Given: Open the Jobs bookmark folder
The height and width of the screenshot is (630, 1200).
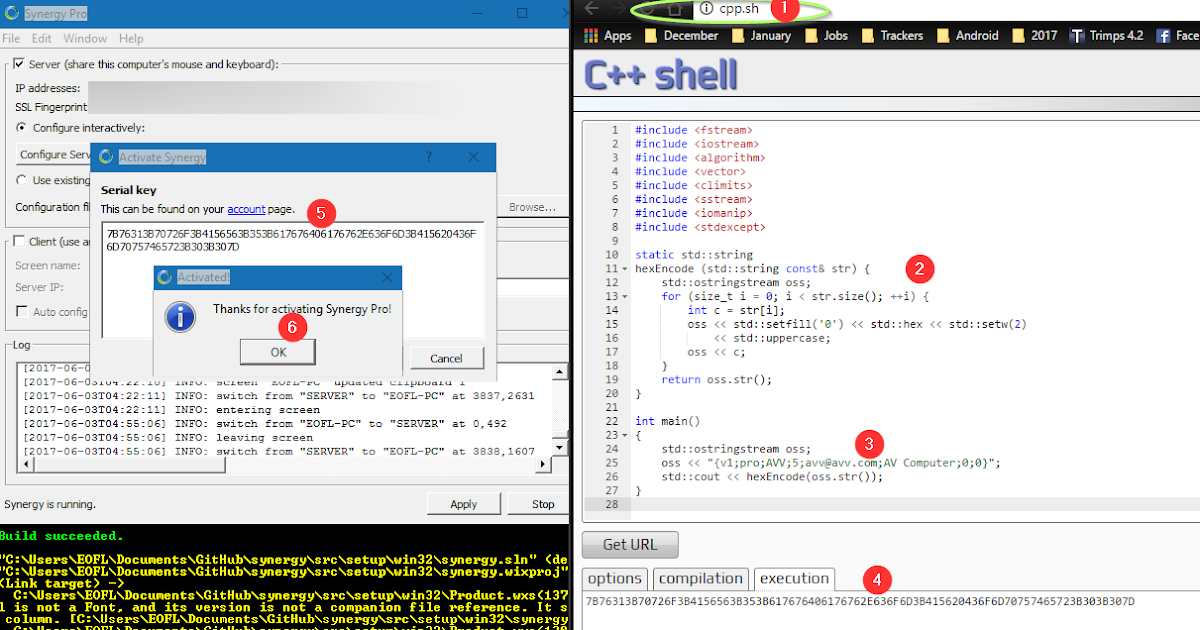Looking at the screenshot, I should (826, 35).
